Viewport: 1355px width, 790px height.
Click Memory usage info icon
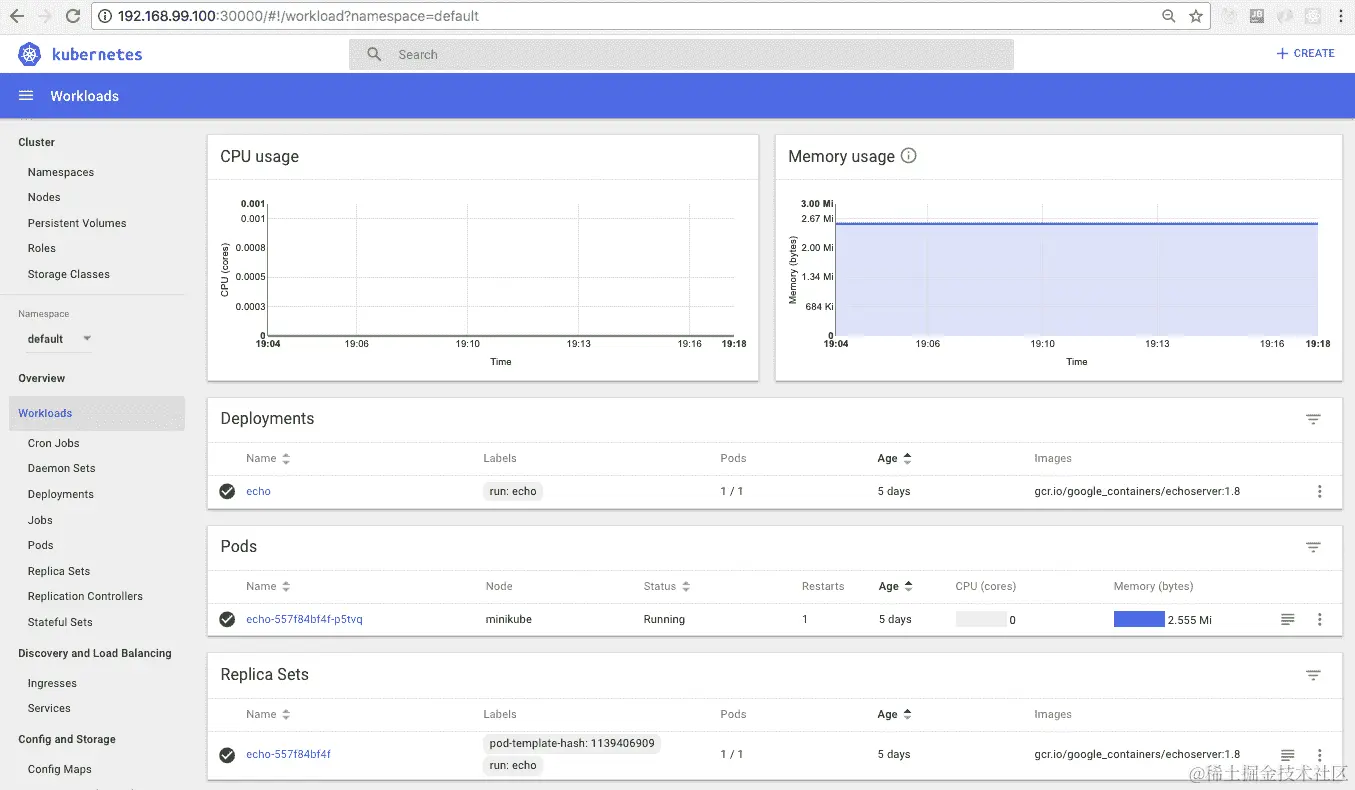[908, 156]
